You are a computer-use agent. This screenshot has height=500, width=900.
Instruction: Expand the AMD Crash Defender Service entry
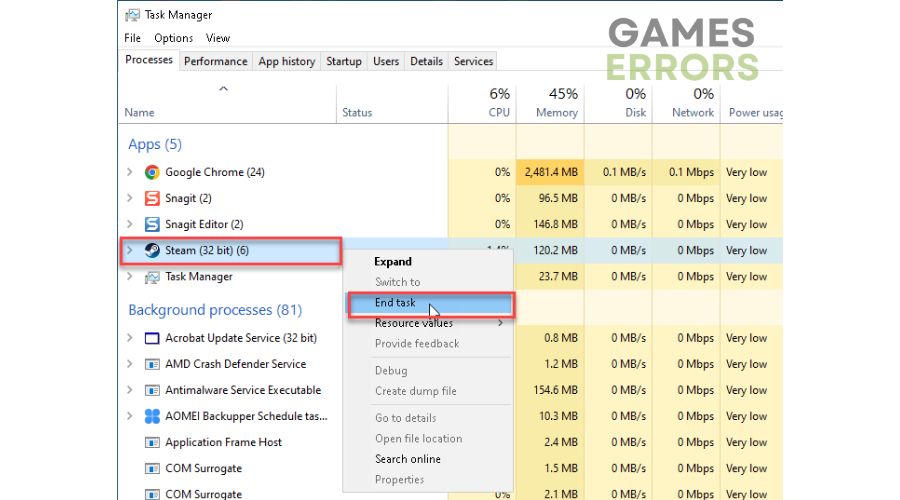[x=130, y=364]
